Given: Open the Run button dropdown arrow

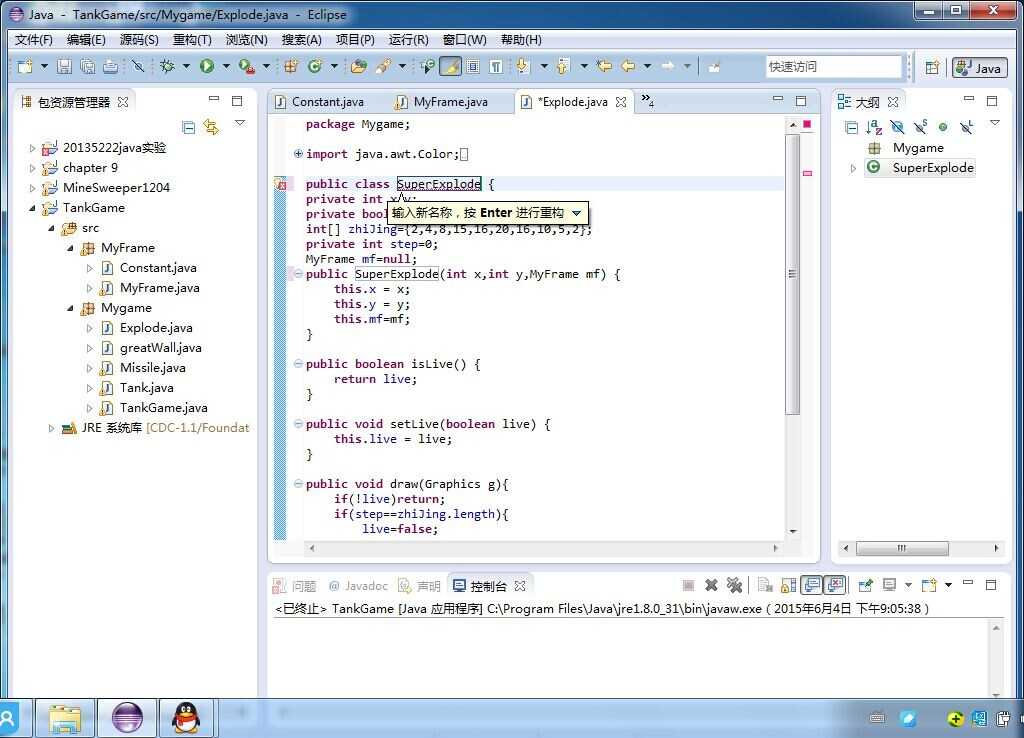Looking at the screenshot, I should click(226, 66).
